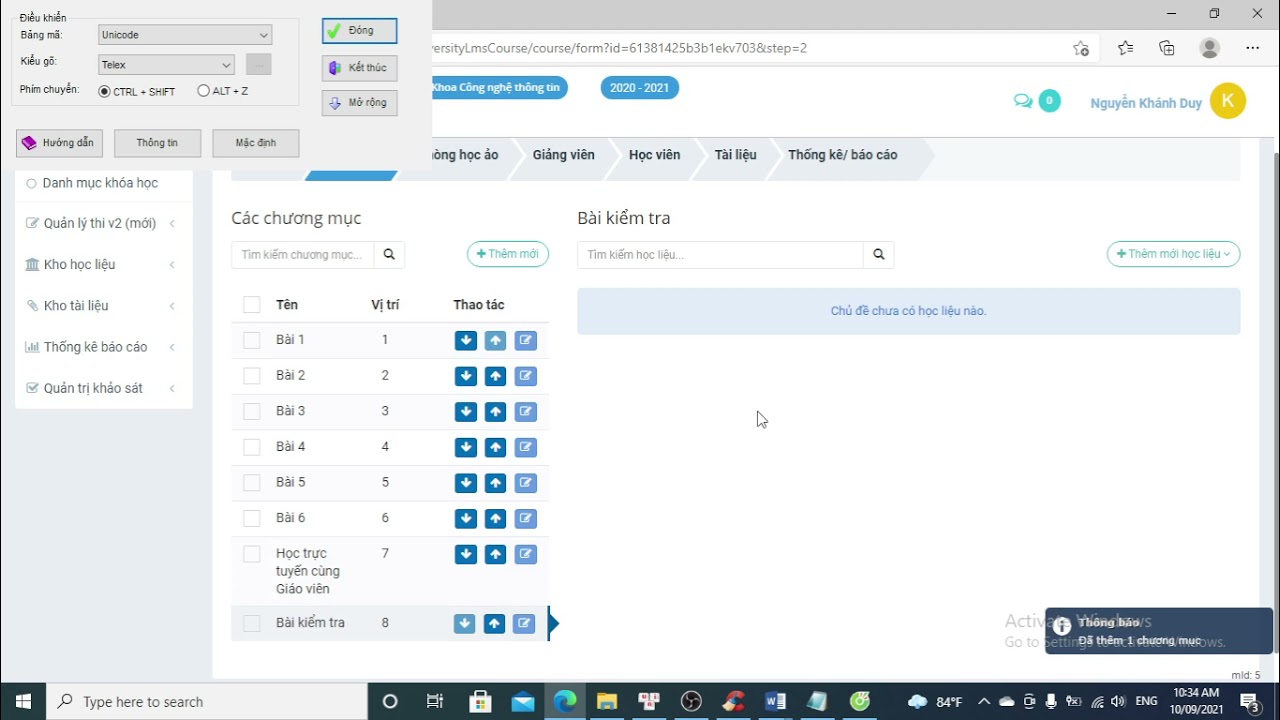Tick the checkbox for Bài 2
1280x720 pixels.
pos(252,376)
